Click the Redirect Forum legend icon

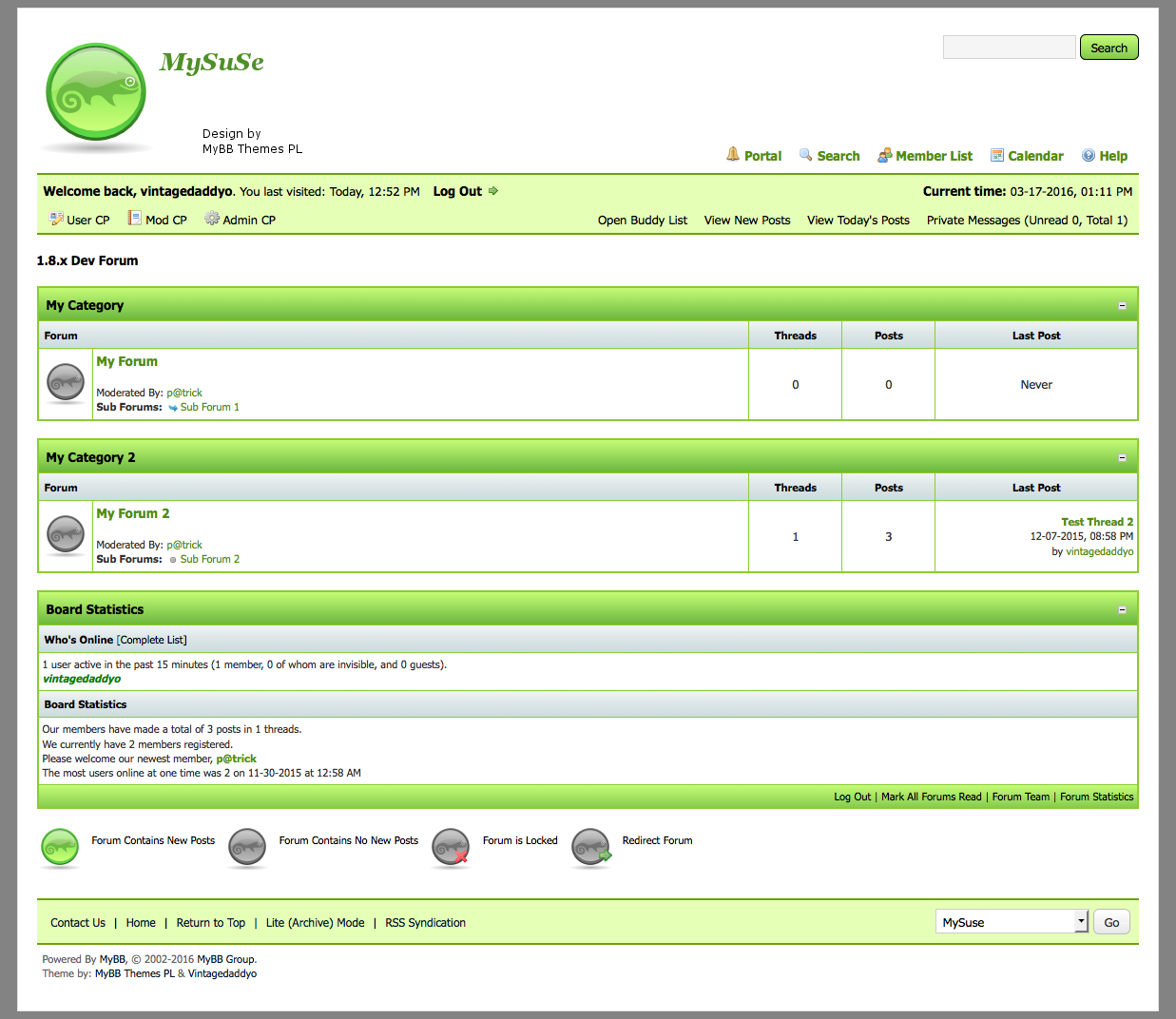590,847
